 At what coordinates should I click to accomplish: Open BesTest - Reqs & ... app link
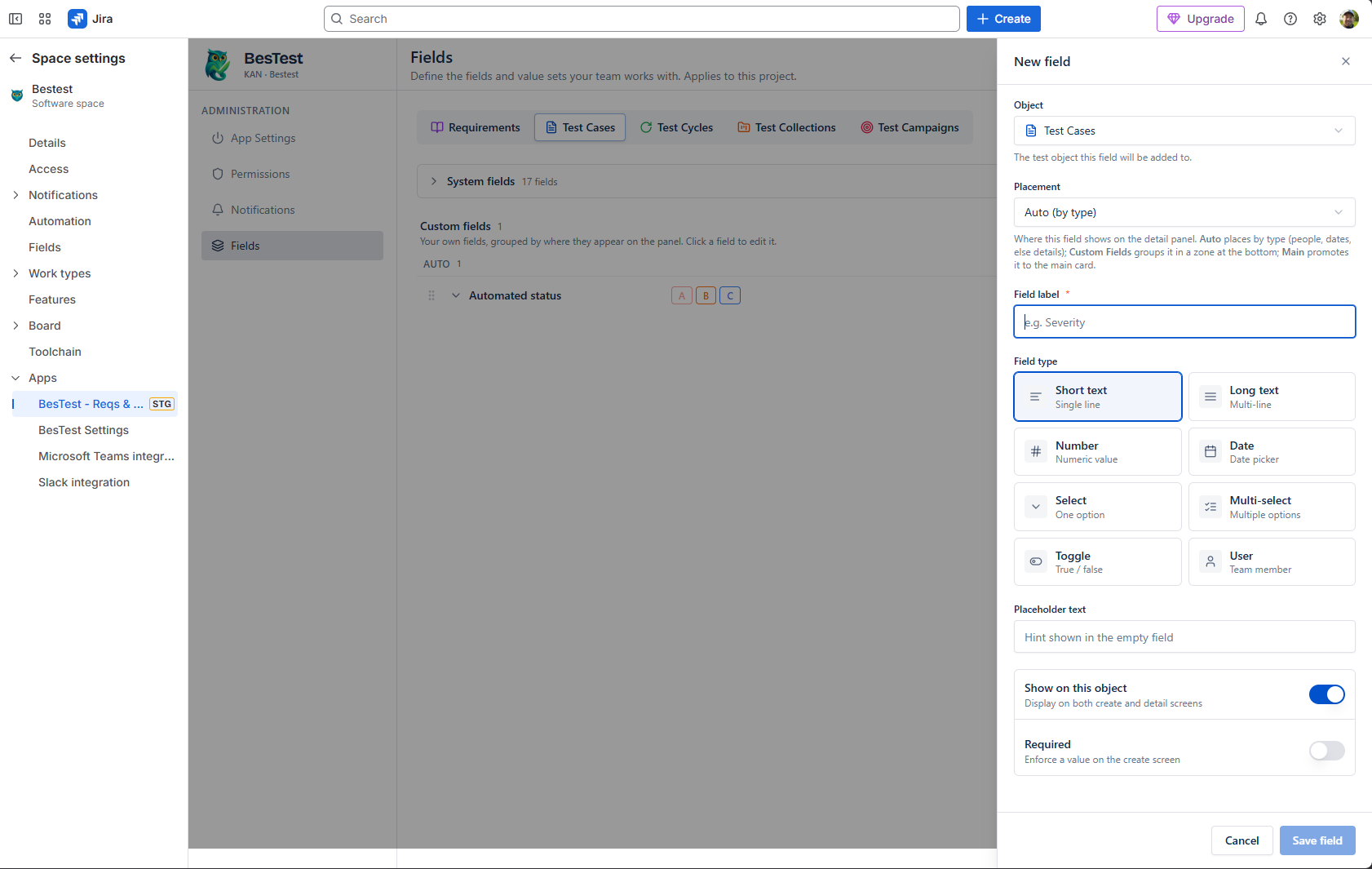tap(95, 404)
